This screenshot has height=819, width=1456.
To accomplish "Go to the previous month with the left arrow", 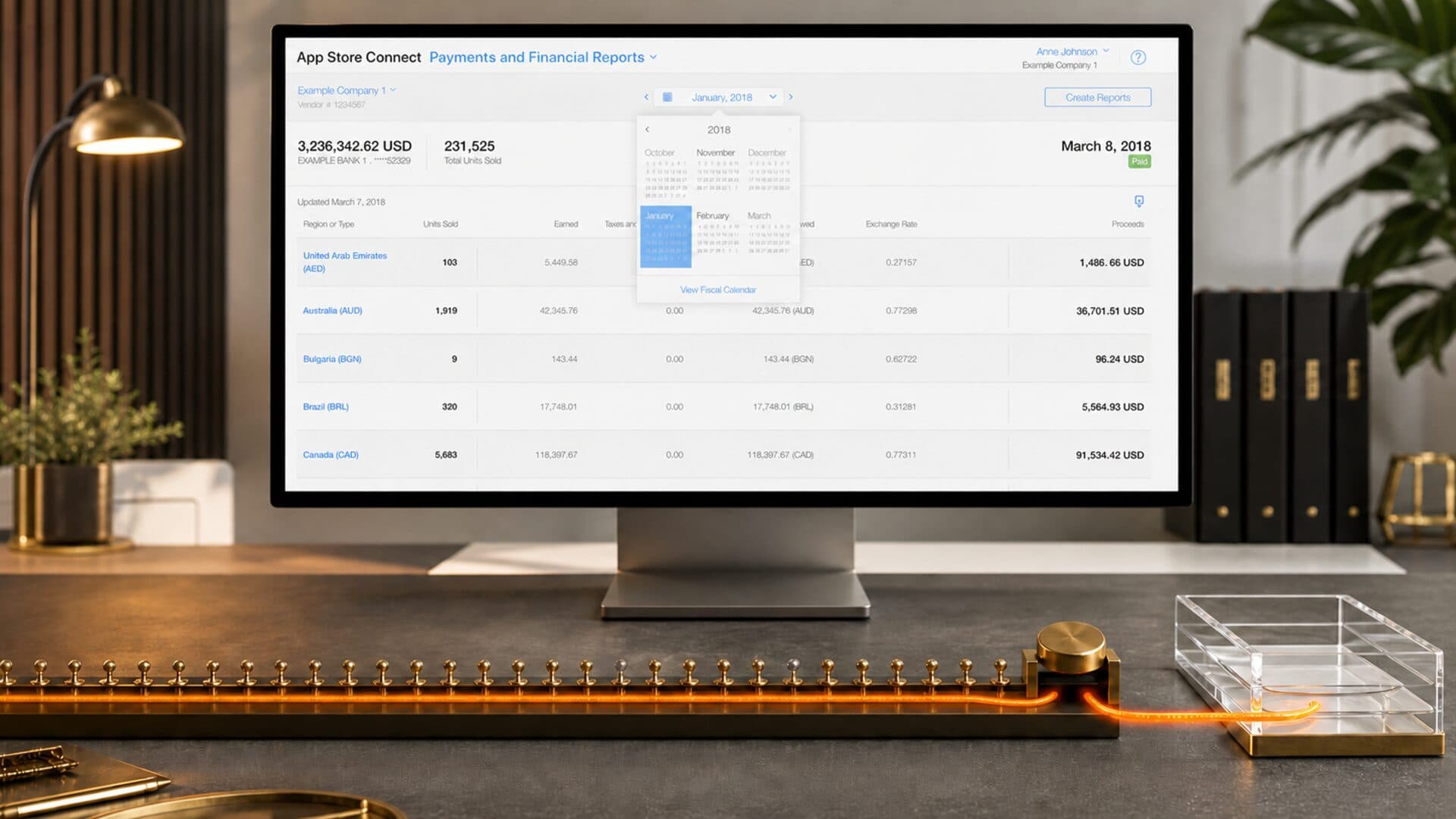I will click(646, 97).
